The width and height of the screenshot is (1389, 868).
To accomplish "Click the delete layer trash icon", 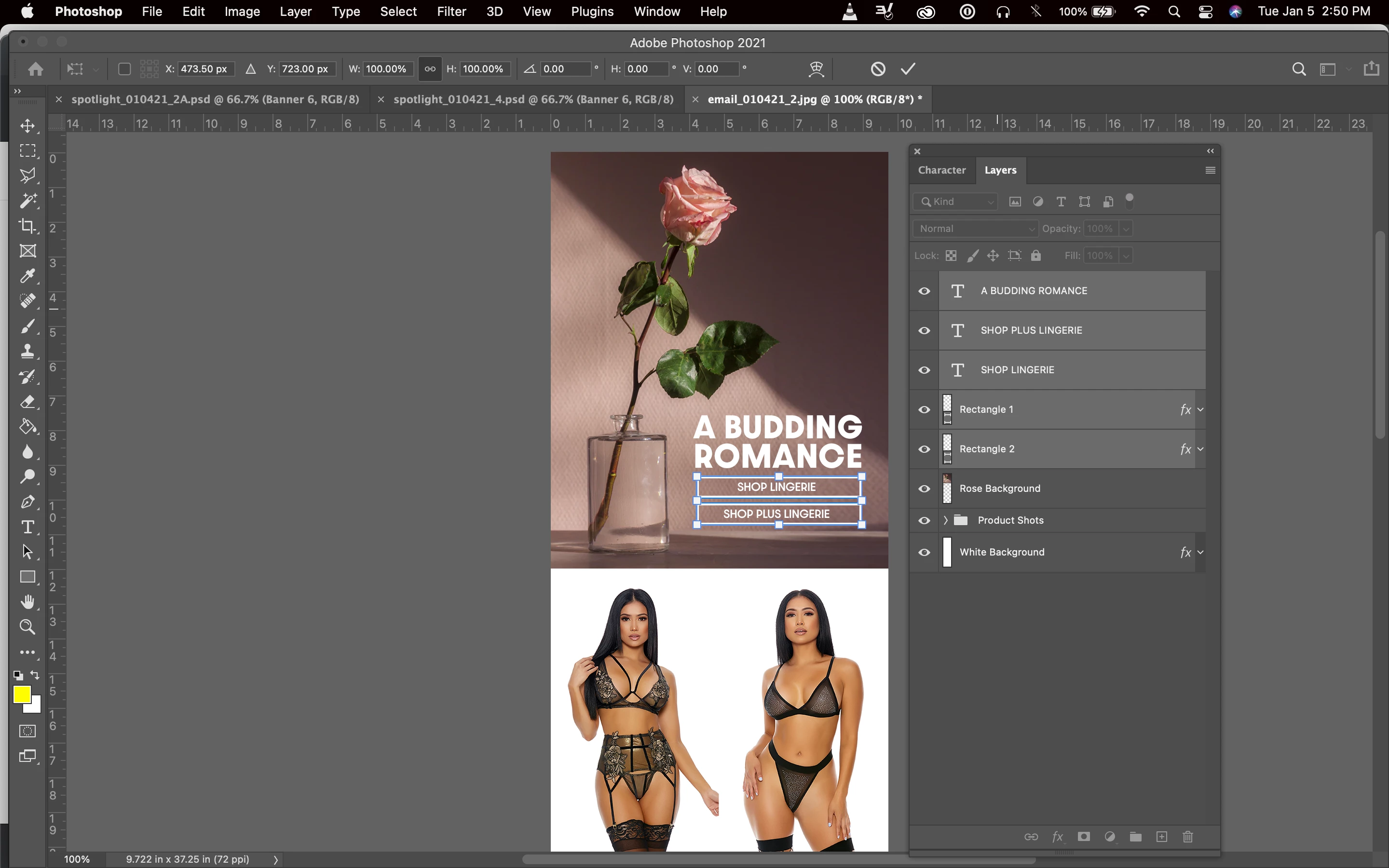I will [1187, 837].
